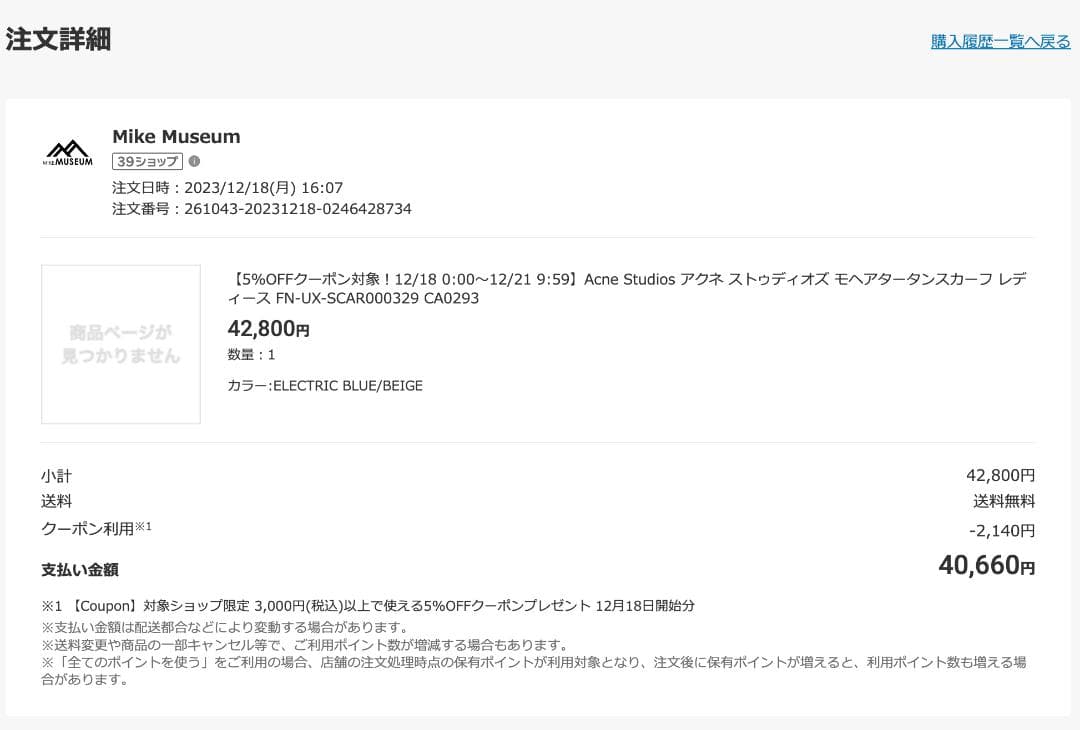Click the 支払い金額 label

click(79, 569)
